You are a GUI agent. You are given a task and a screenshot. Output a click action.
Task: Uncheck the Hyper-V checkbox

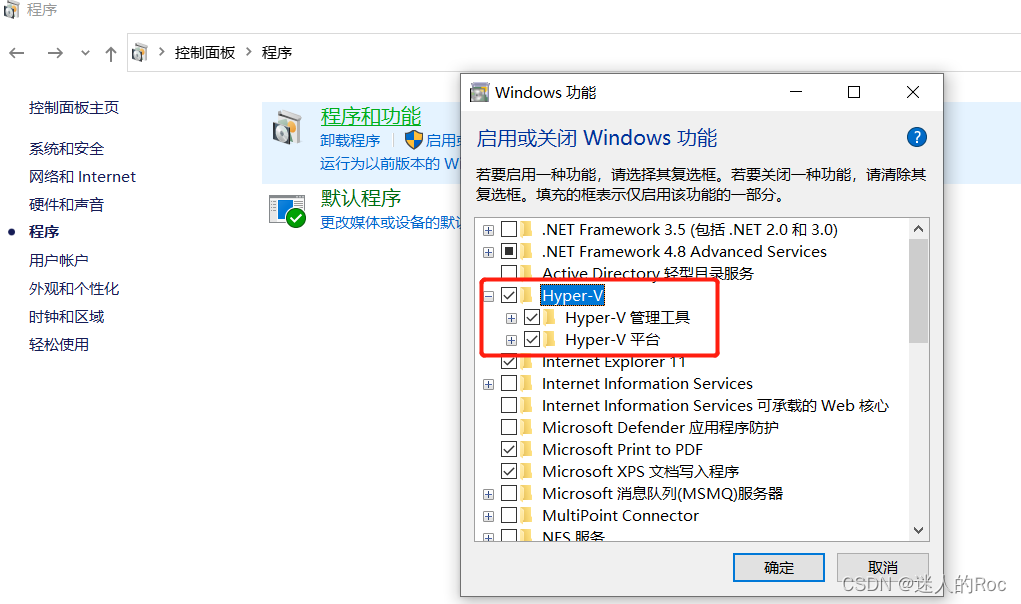tap(509, 295)
